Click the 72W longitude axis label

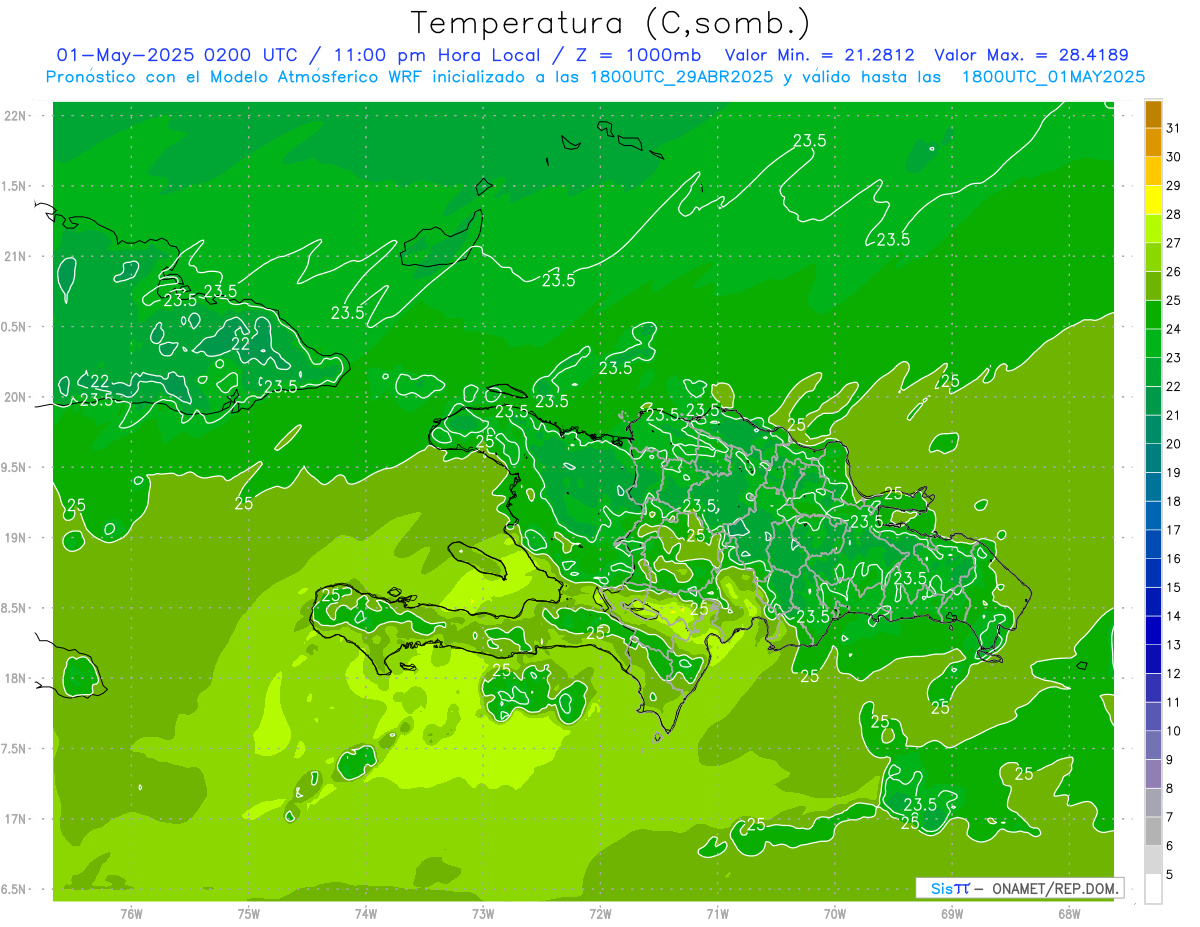(x=600, y=913)
